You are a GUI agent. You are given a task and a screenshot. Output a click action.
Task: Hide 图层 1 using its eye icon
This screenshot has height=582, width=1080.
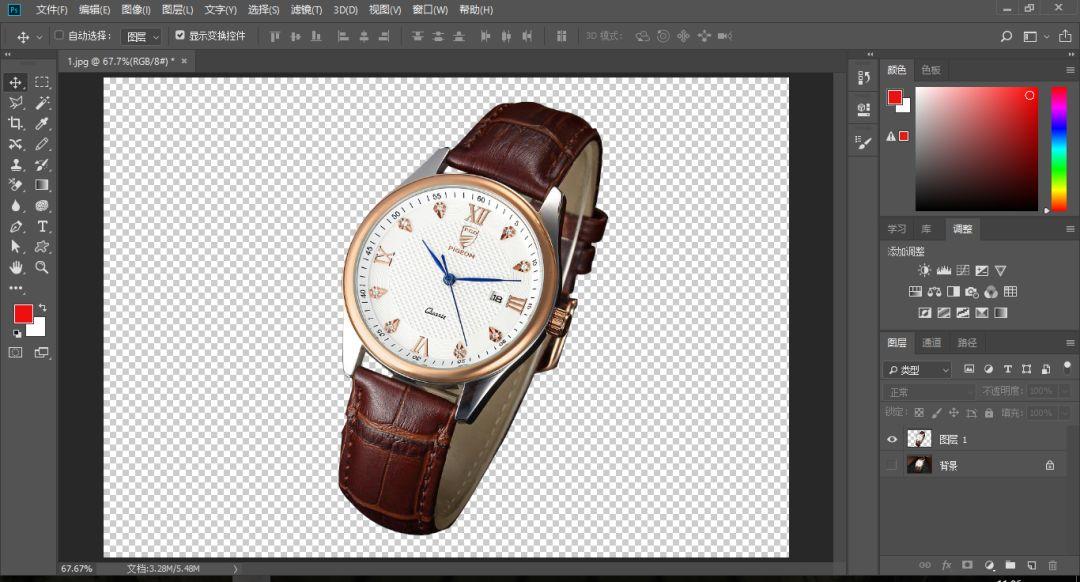click(892, 439)
